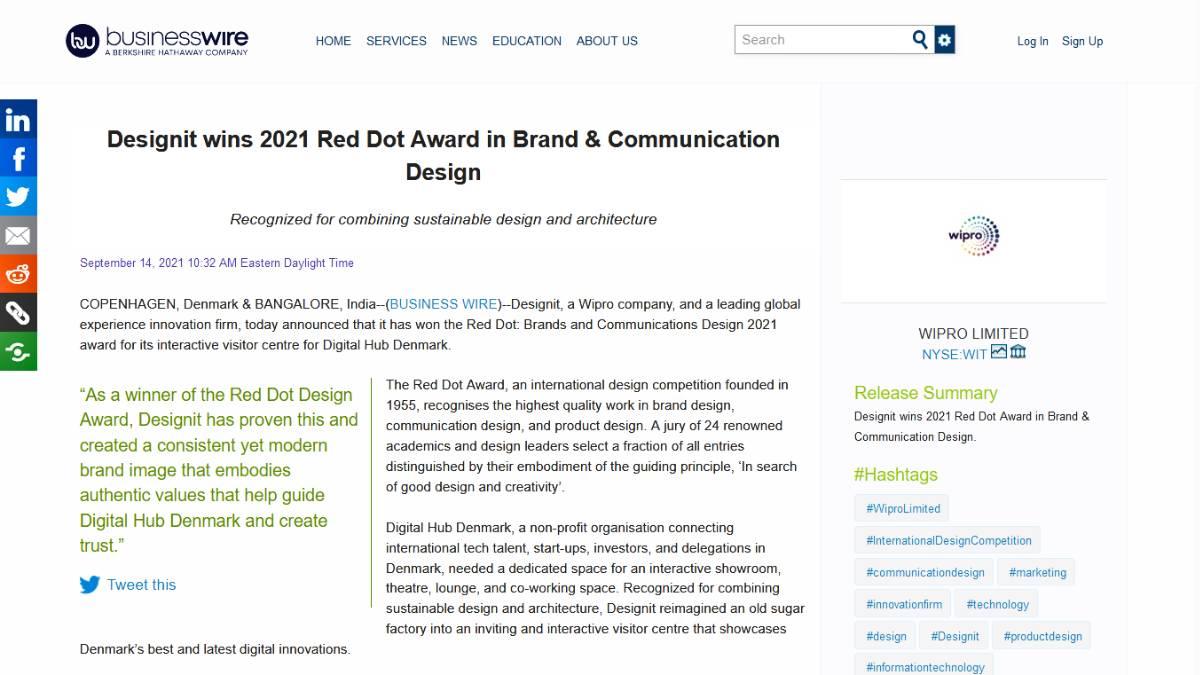
Task: Click the September 14, 2021 timestamp
Action: point(217,263)
